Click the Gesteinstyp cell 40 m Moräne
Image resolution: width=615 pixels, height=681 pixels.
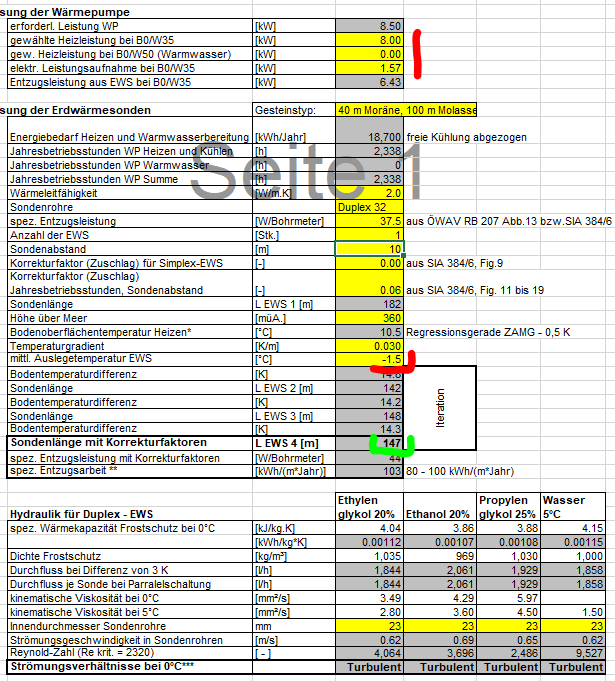406,110
